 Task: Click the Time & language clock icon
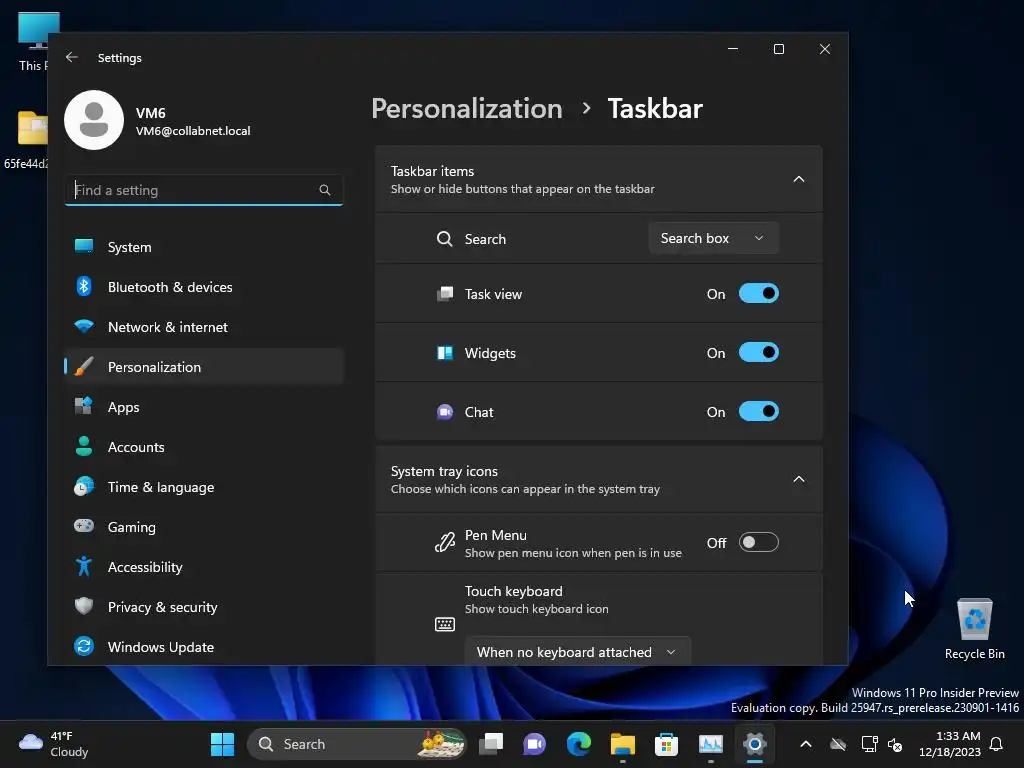click(84, 487)
